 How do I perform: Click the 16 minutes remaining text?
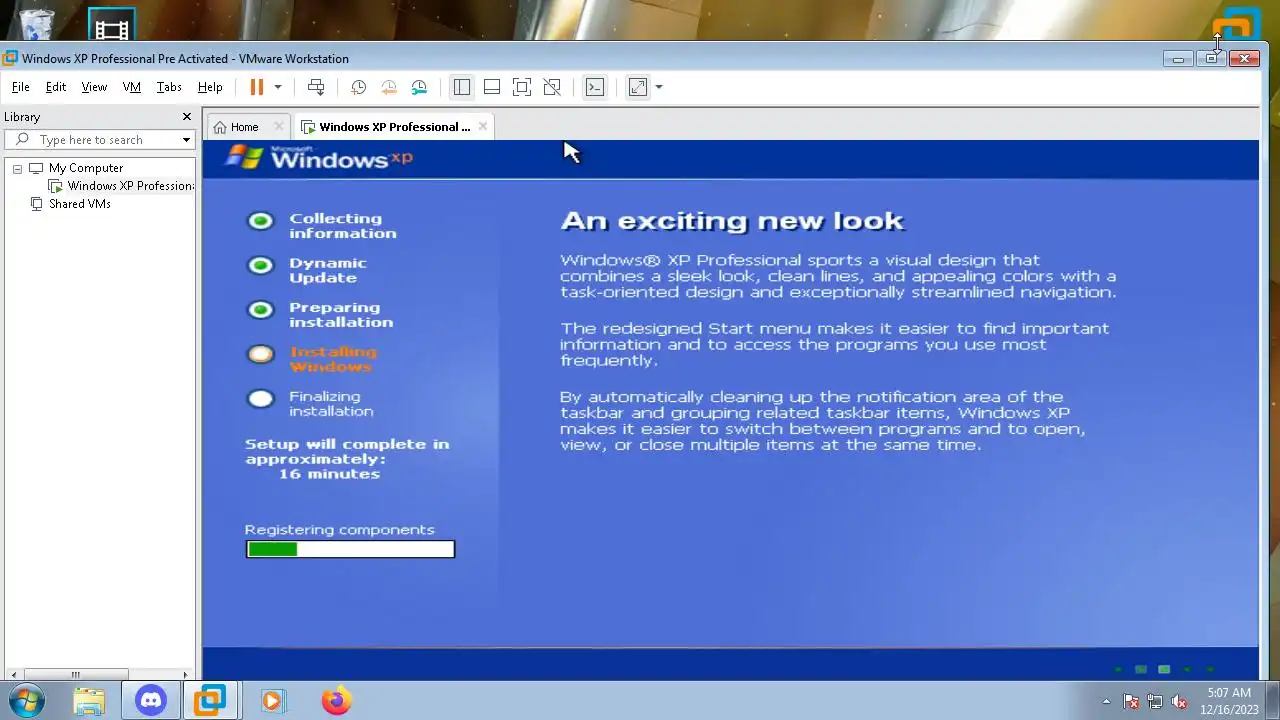(329, 474)
